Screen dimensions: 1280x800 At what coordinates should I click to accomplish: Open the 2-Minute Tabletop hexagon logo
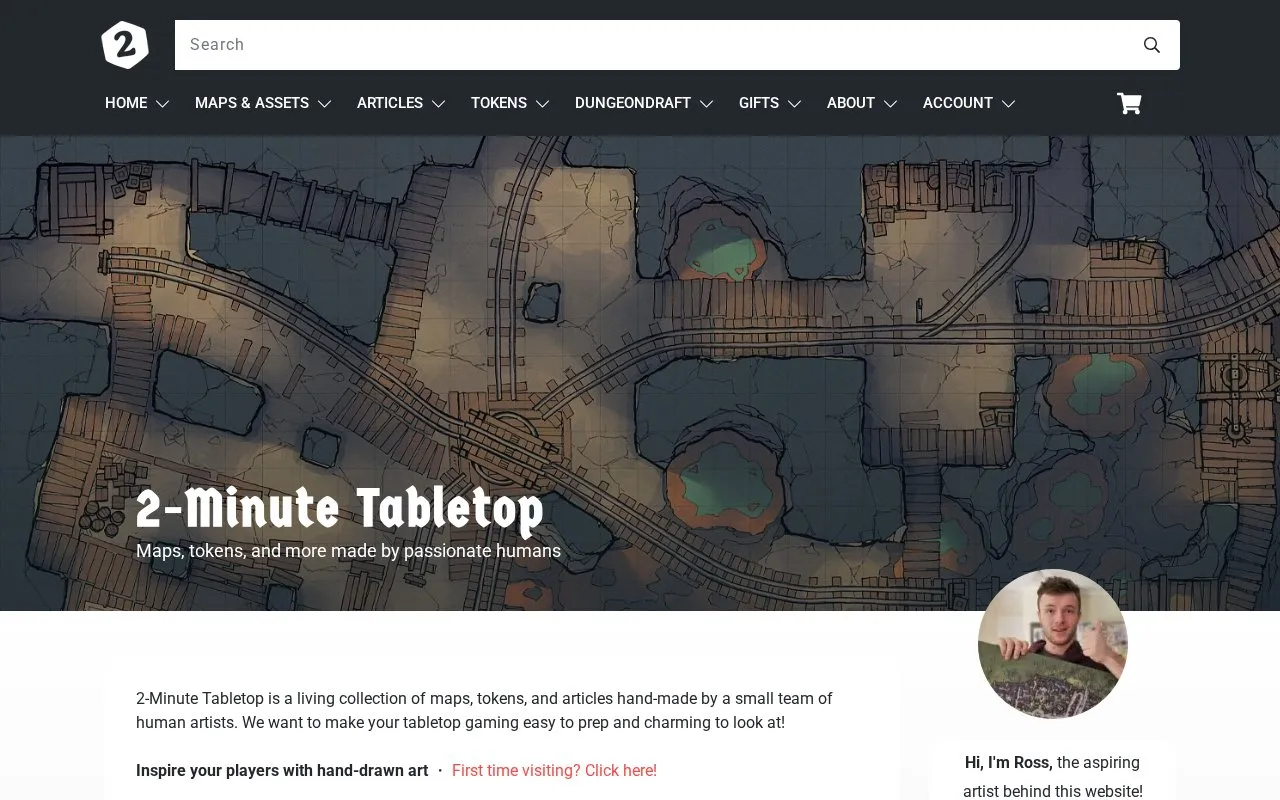tap(125, 45)
